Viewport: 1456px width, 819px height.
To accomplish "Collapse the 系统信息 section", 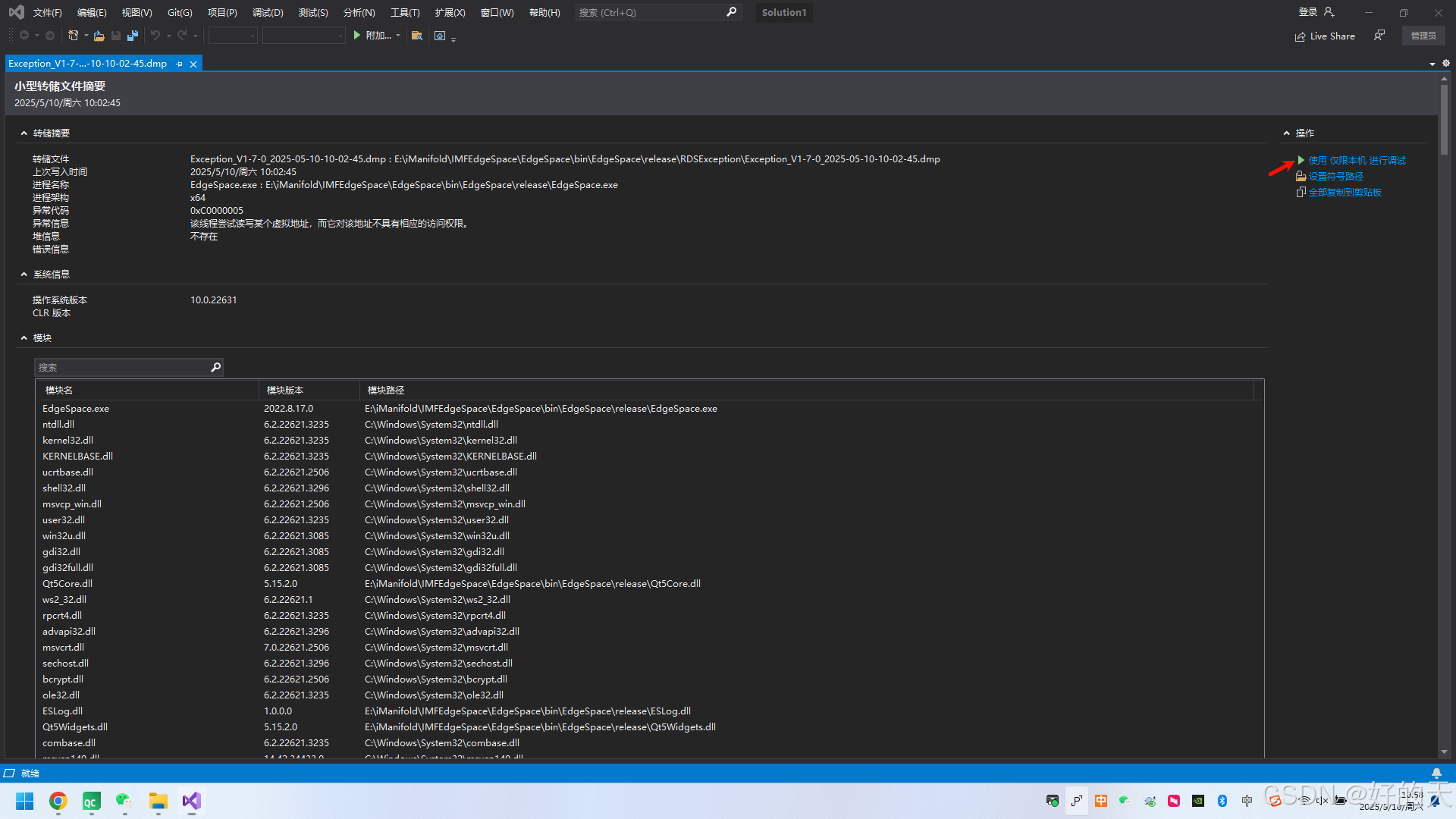I will [24, 275].
